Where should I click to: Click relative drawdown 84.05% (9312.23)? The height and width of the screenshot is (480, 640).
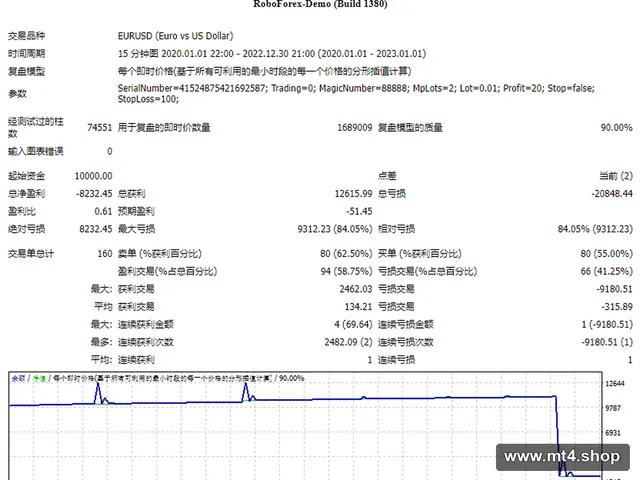595,229
